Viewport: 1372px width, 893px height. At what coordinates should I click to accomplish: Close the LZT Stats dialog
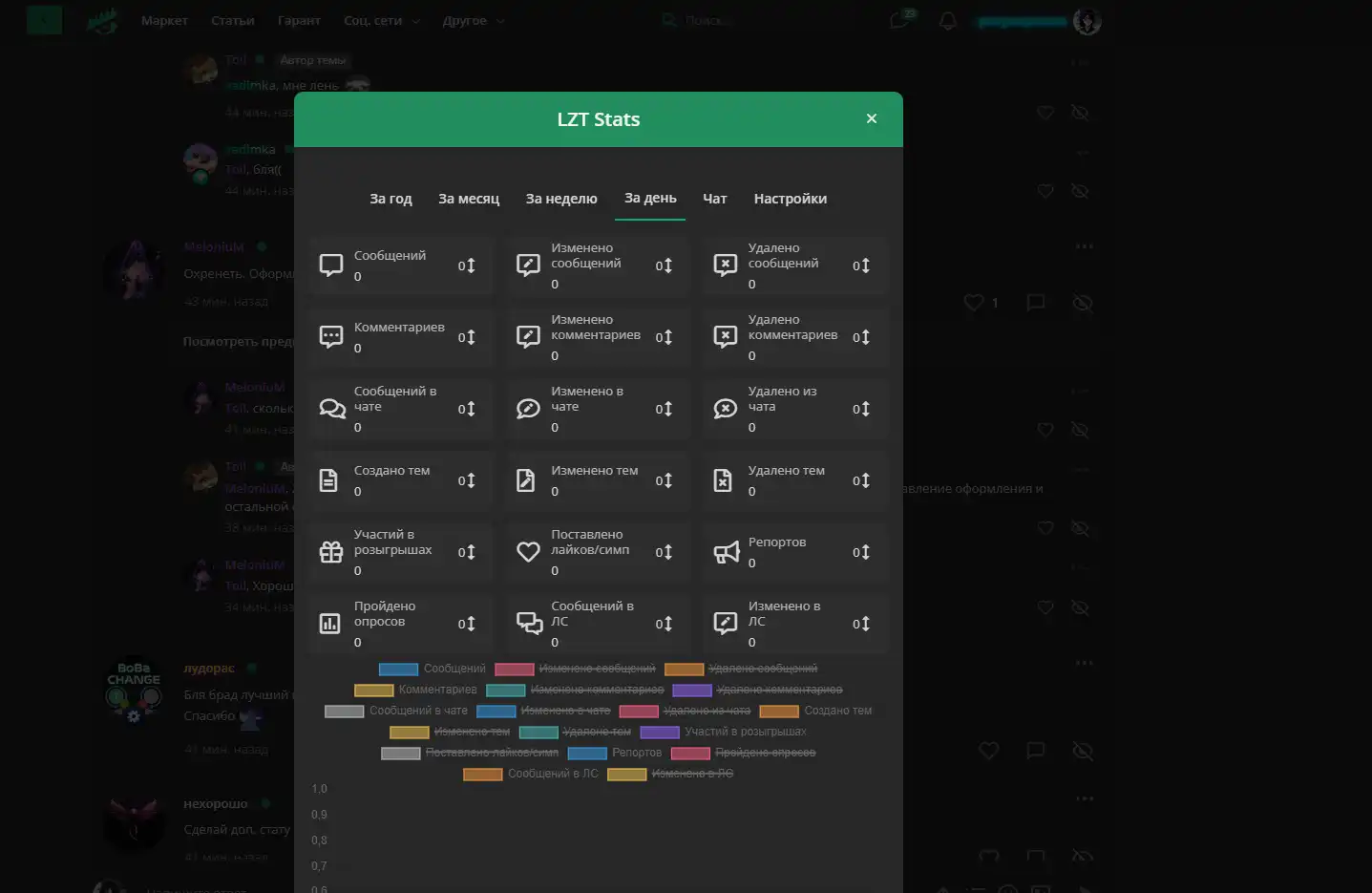pos(871,118)
